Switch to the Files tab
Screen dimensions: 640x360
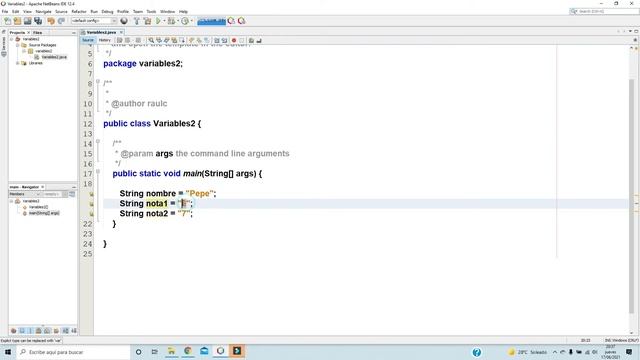pos(38,32)
